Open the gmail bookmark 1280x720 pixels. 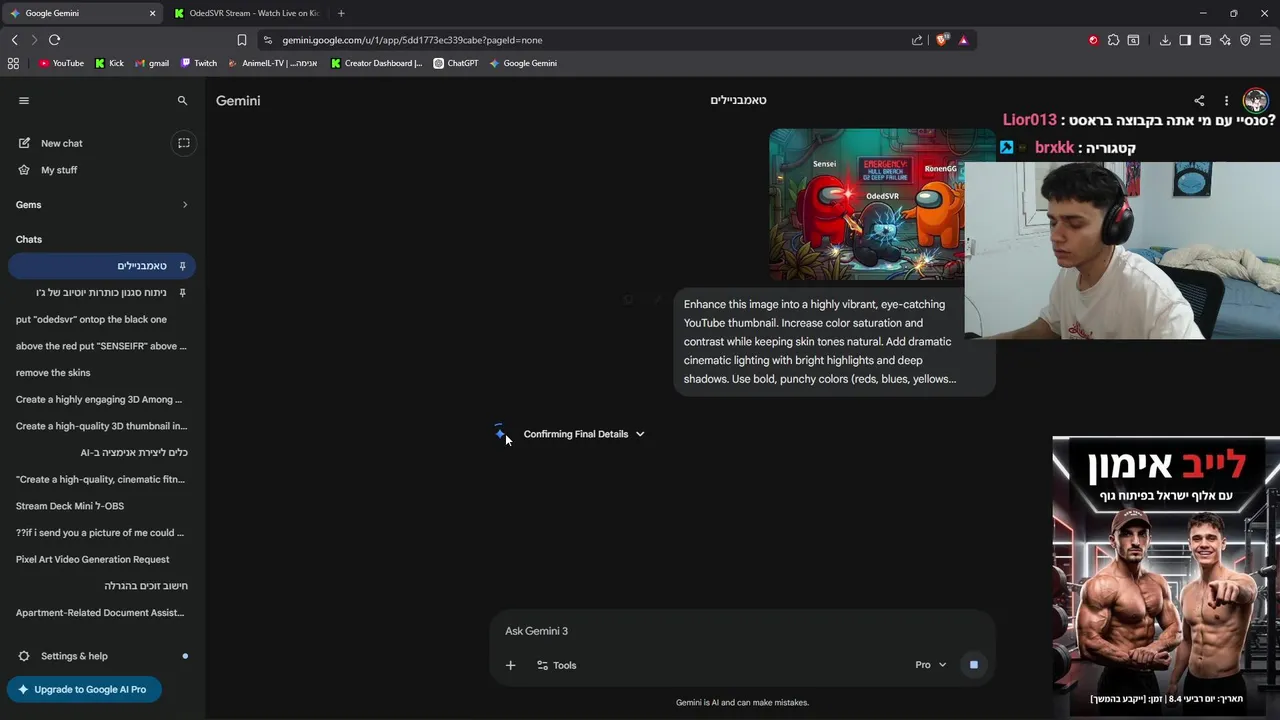pyautogui.click(x=152, y=63)
